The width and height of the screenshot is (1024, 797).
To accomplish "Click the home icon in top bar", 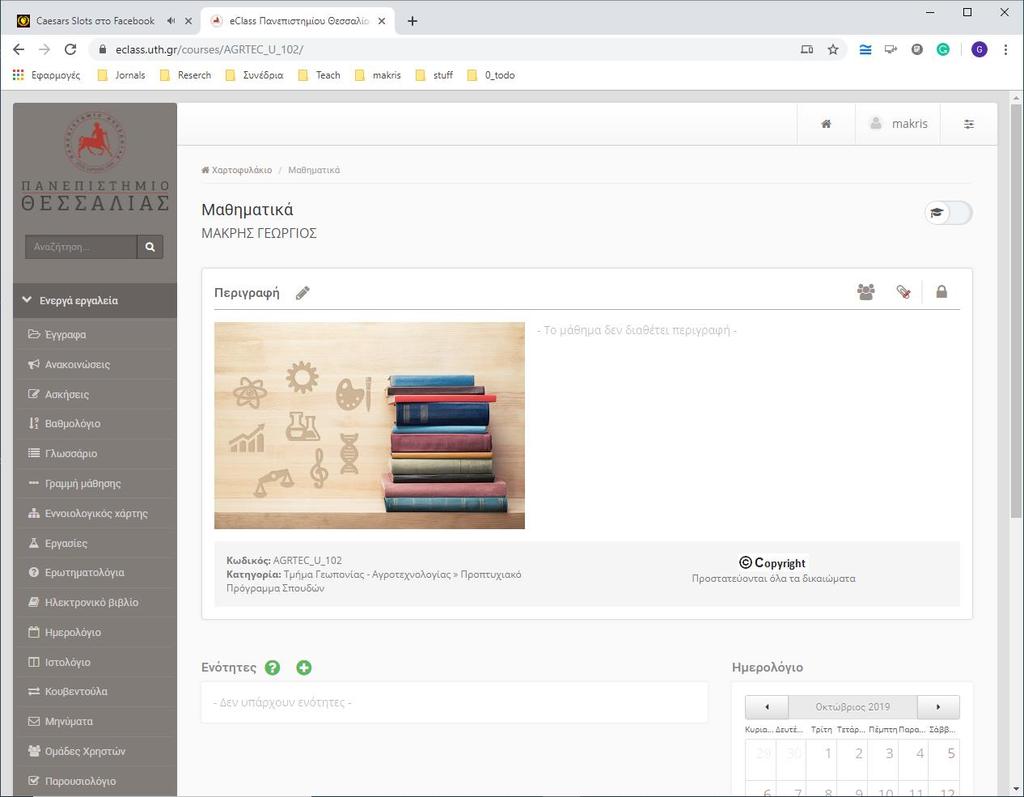I will (826, 124).
